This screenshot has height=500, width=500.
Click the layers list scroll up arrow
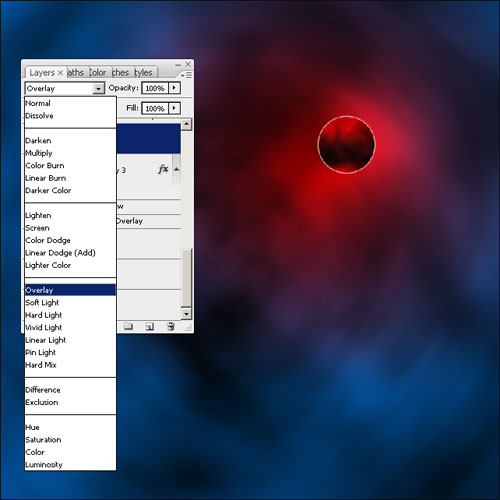pos(186,124)
